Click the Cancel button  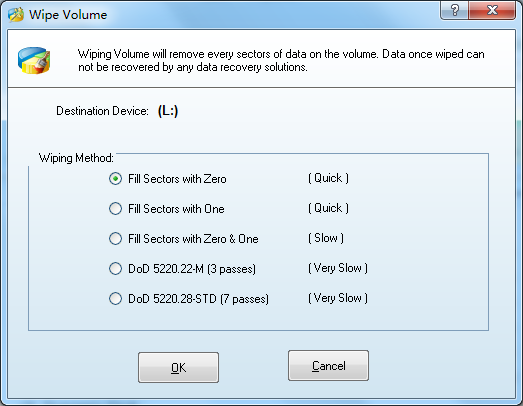point(329,366)
